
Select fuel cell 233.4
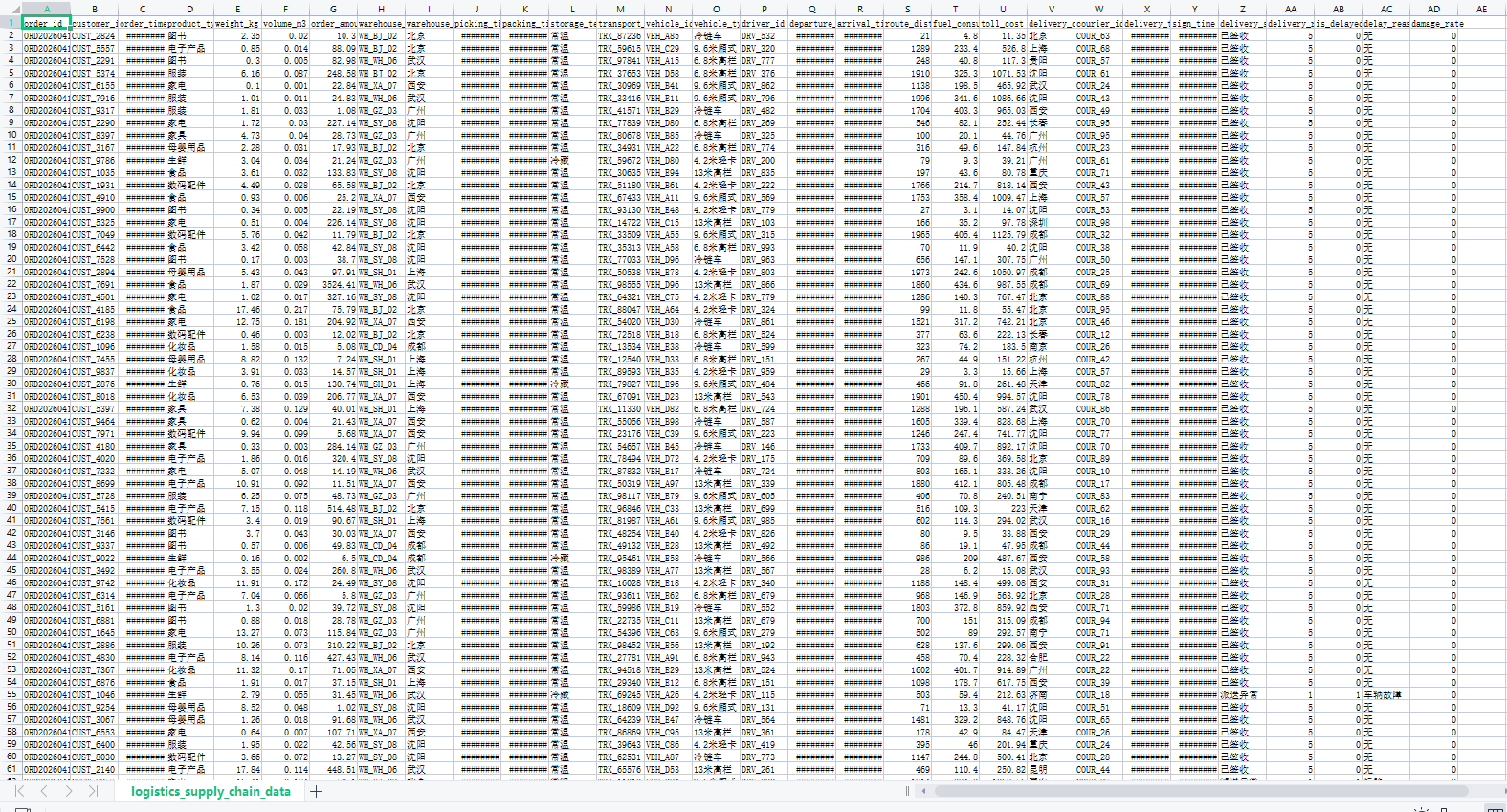point(955,48)
